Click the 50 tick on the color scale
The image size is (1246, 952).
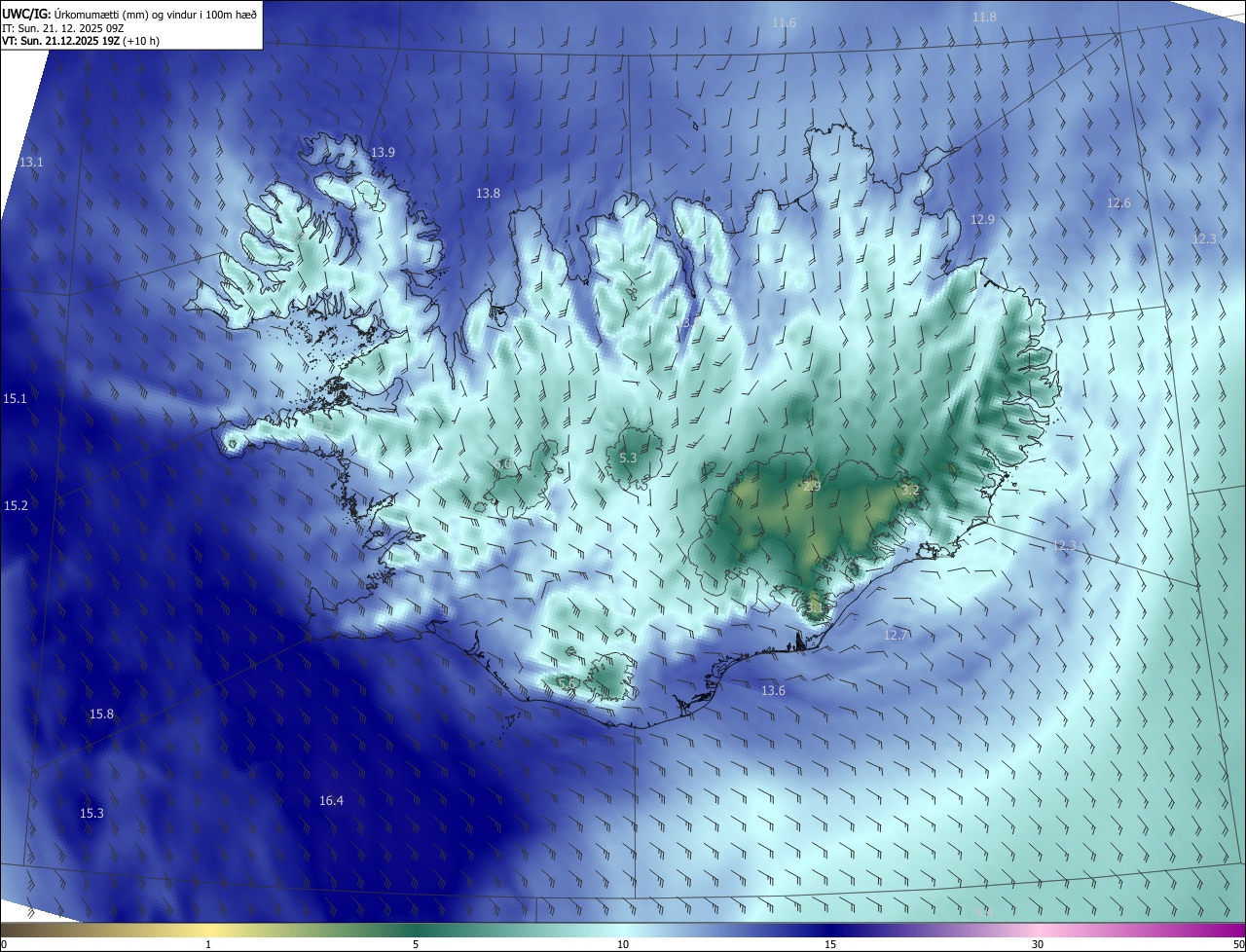point(1238,944)
